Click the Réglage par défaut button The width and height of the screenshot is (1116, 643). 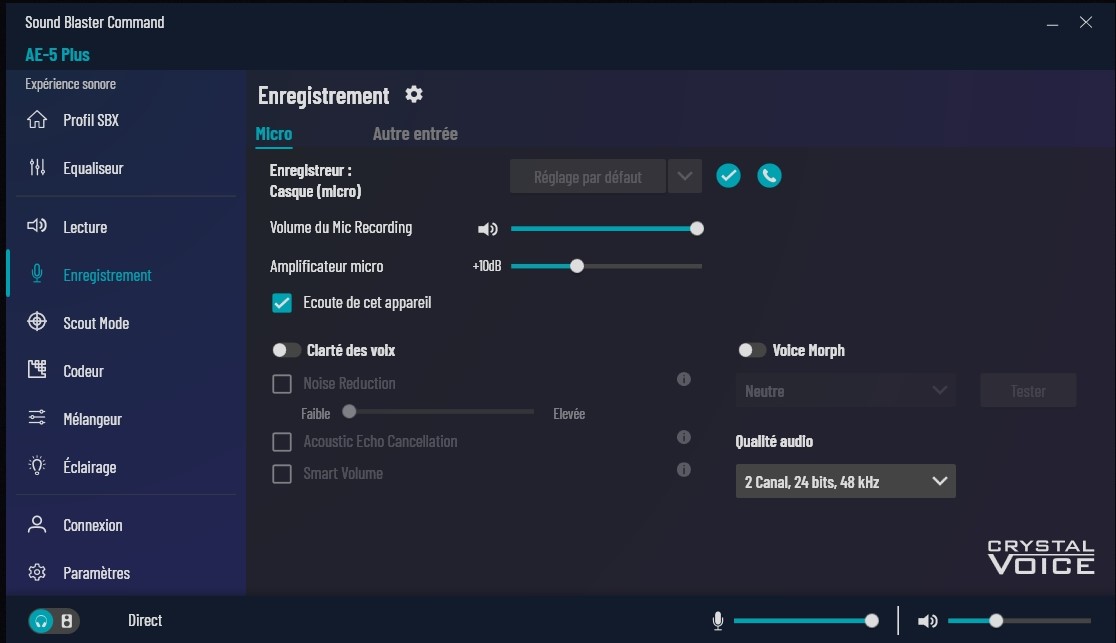pyautogui.click(x=588, y=177)
